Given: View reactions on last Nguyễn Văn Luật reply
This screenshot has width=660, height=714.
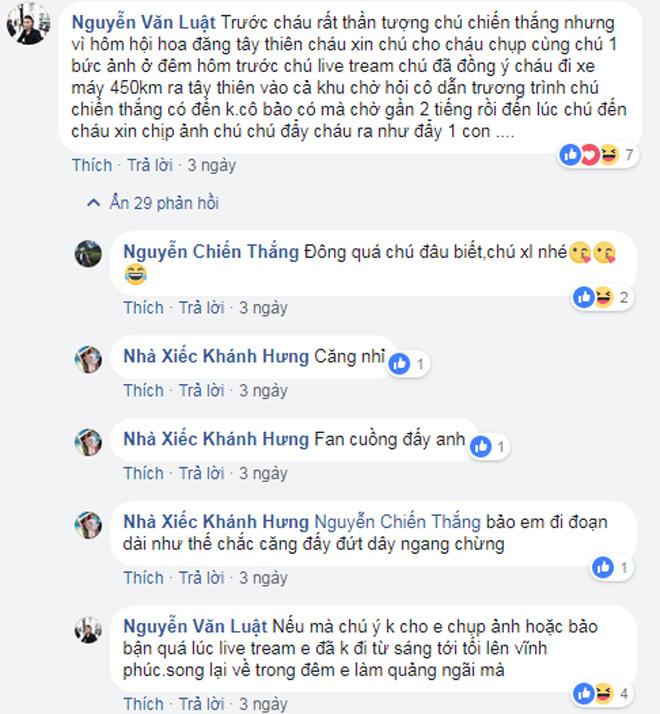Looking at the screenshot, I should point(602,693).
